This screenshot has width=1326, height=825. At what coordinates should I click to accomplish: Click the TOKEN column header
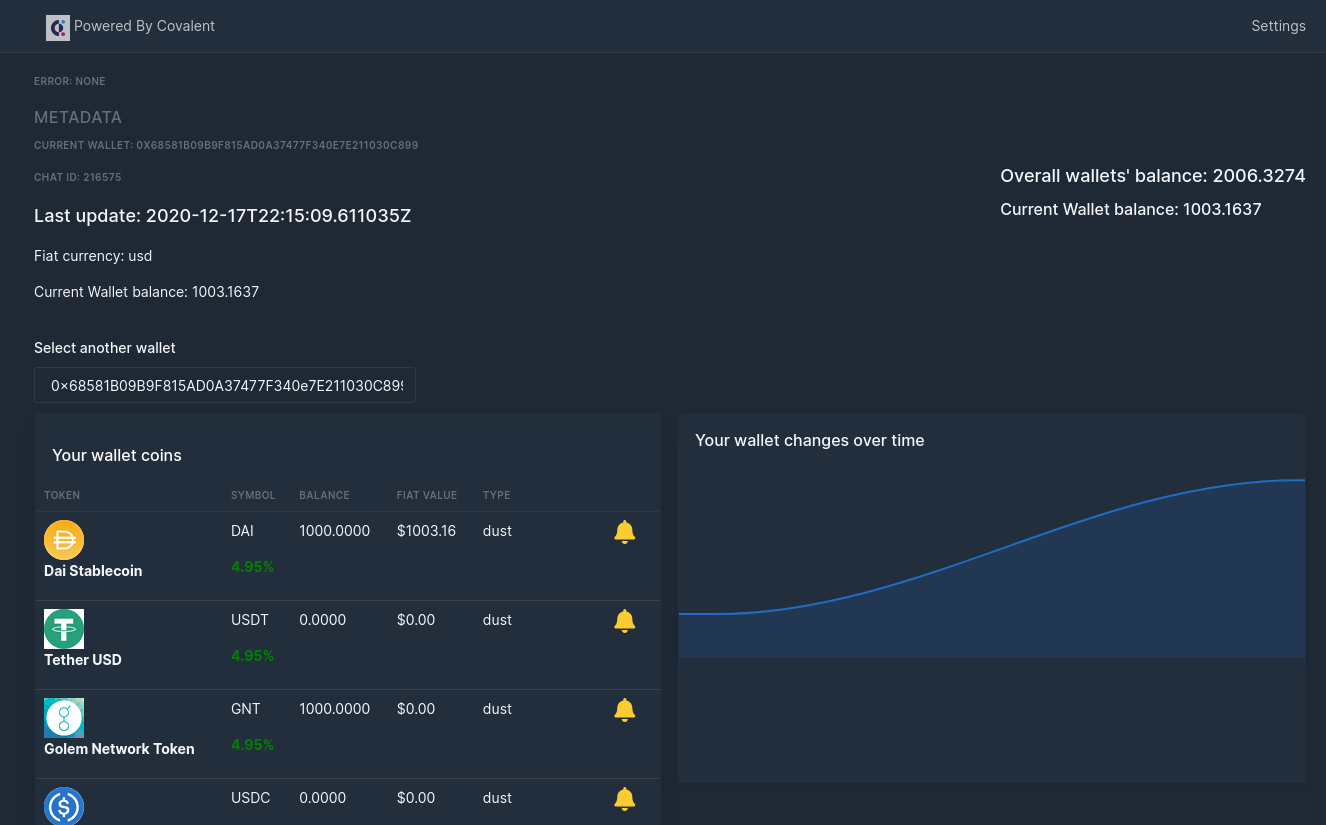coord(62,495)
